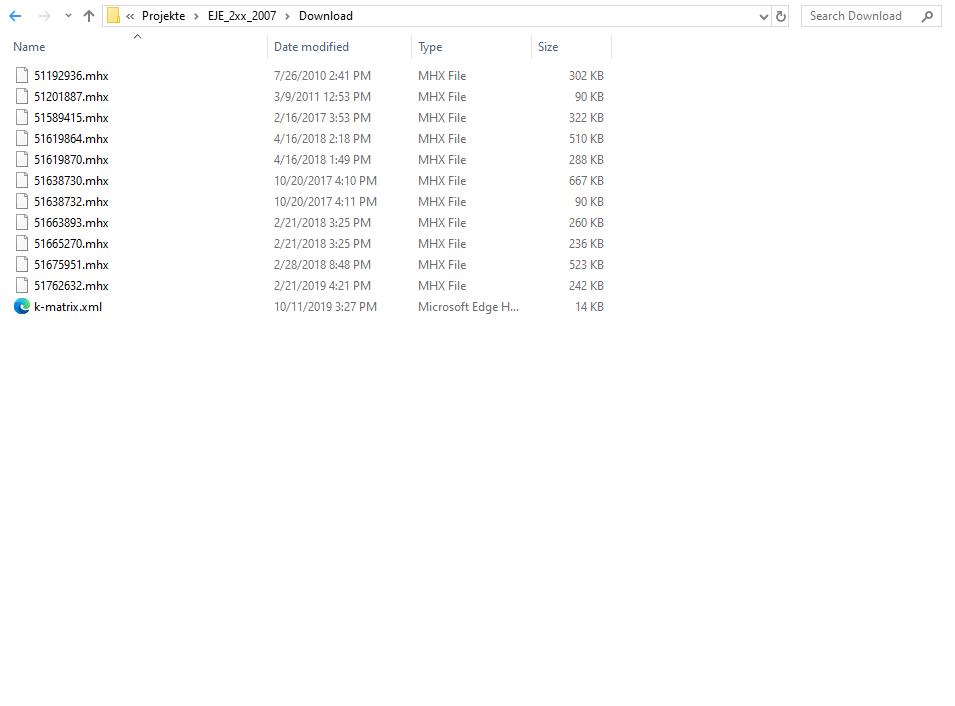Click date 3/9/2011 12:53 PM
This screenshot has width=955, height=706.
(322, 96)
